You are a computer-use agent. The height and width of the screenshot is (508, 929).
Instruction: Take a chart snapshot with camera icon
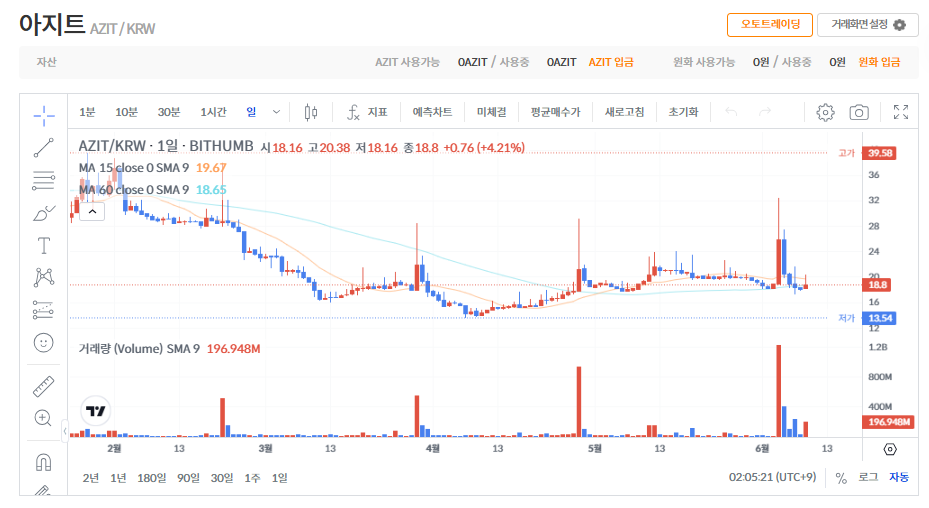pyautogui.click(x=858, y=112)
